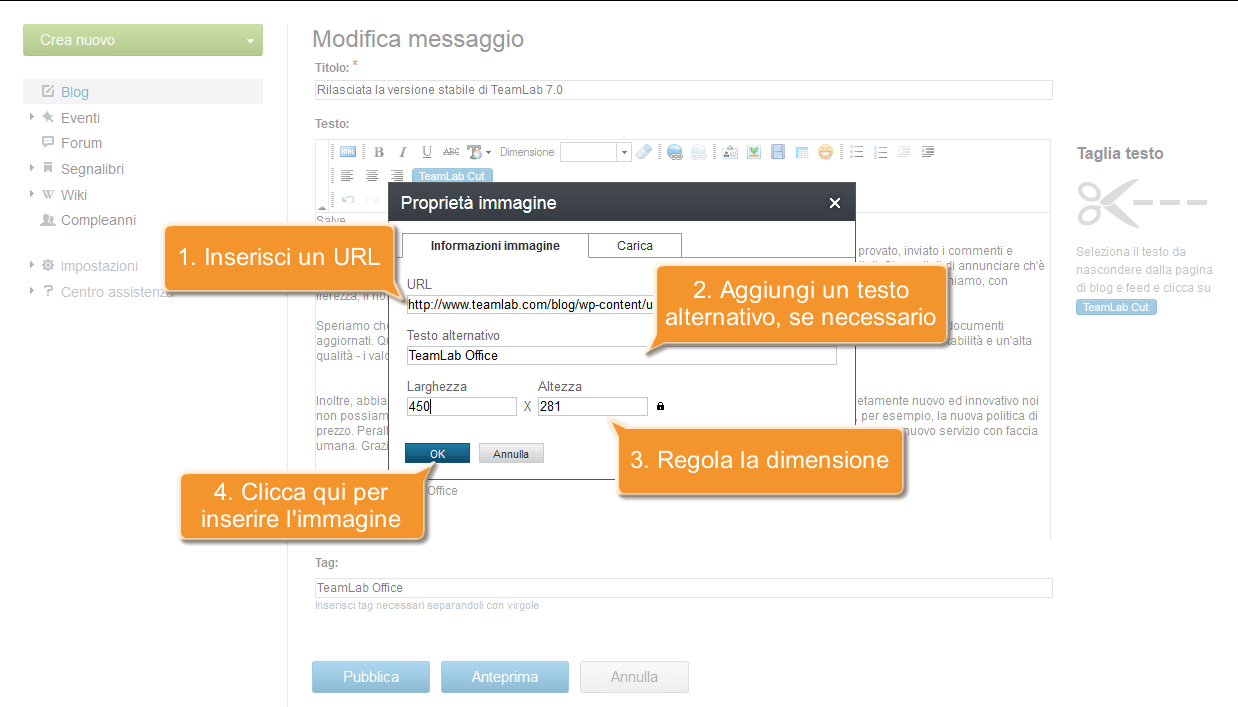Viewport: 1238px width, 707px height.
Task: Insert a hyperlink using the link icon
Action: tap(675, 152)
